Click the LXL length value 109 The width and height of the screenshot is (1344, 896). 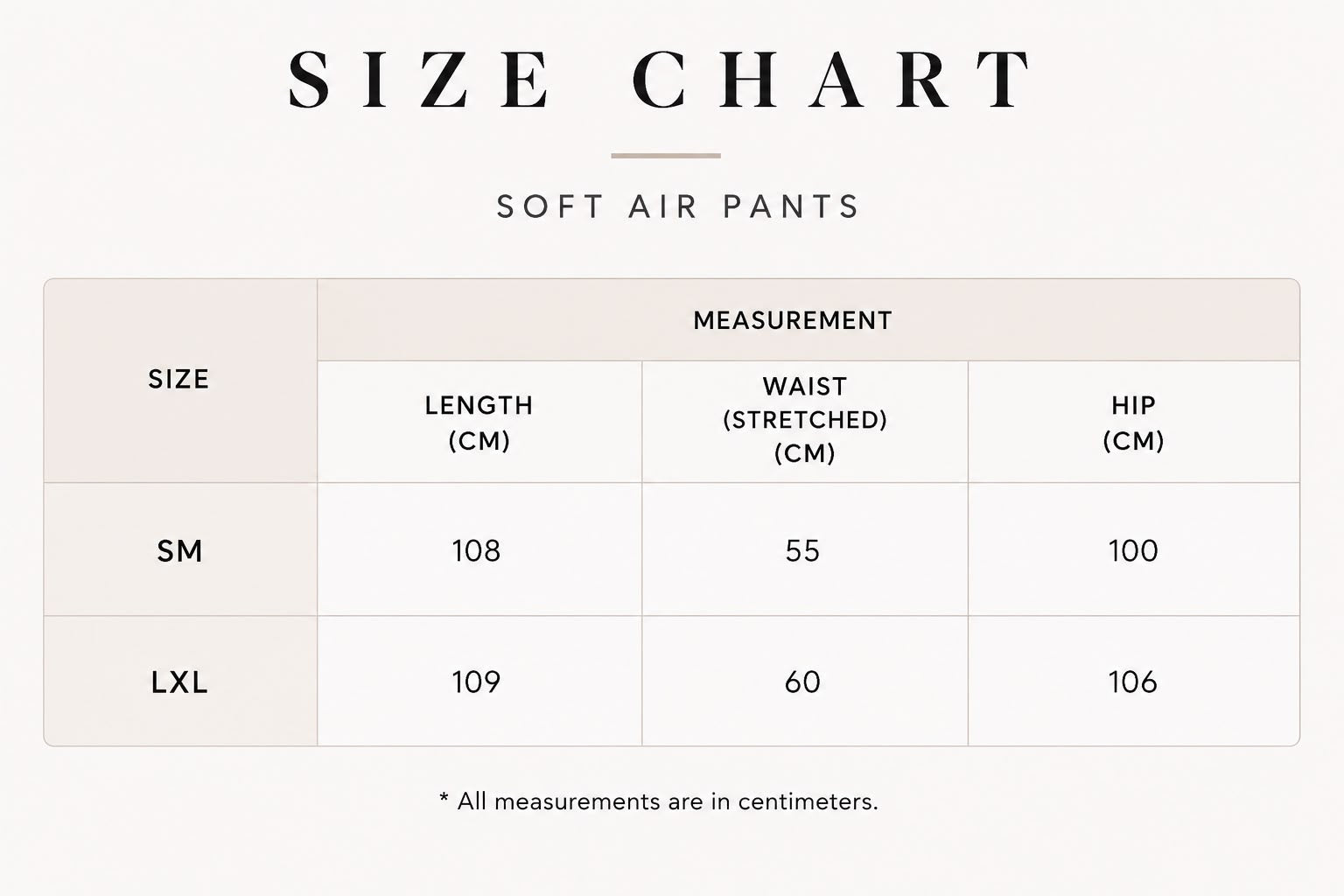[476, 682]
